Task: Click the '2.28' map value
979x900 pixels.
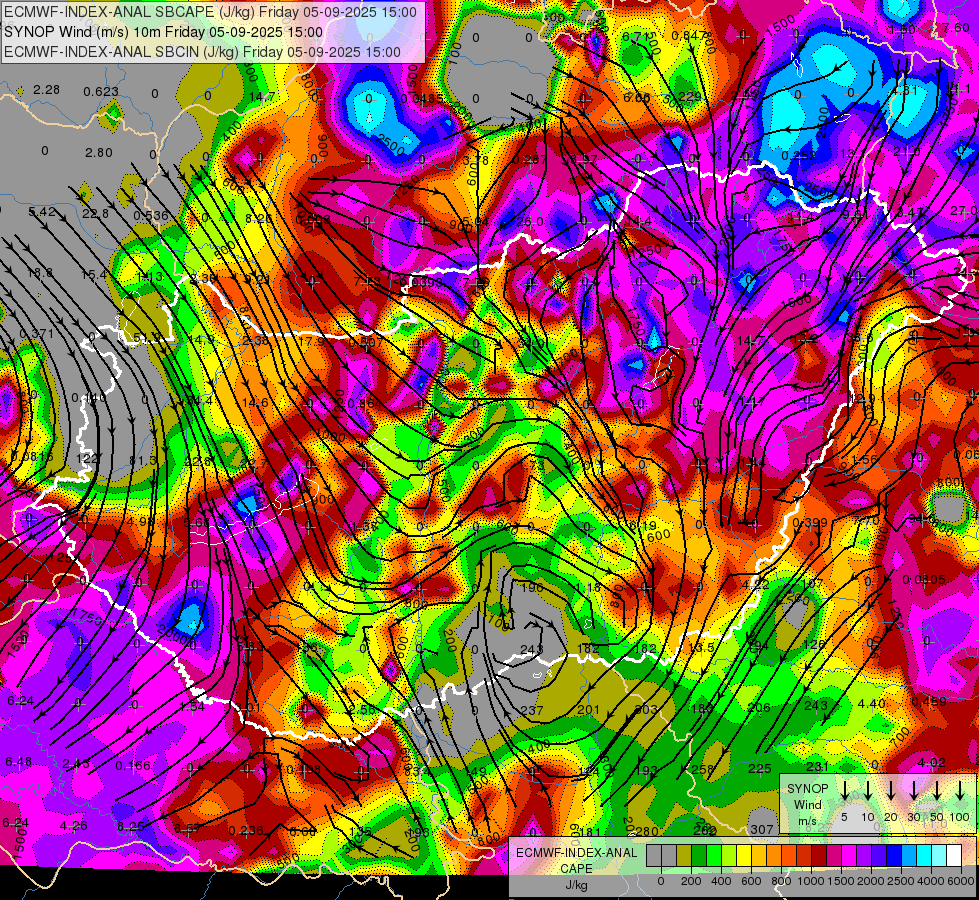Action: [46, 90]
